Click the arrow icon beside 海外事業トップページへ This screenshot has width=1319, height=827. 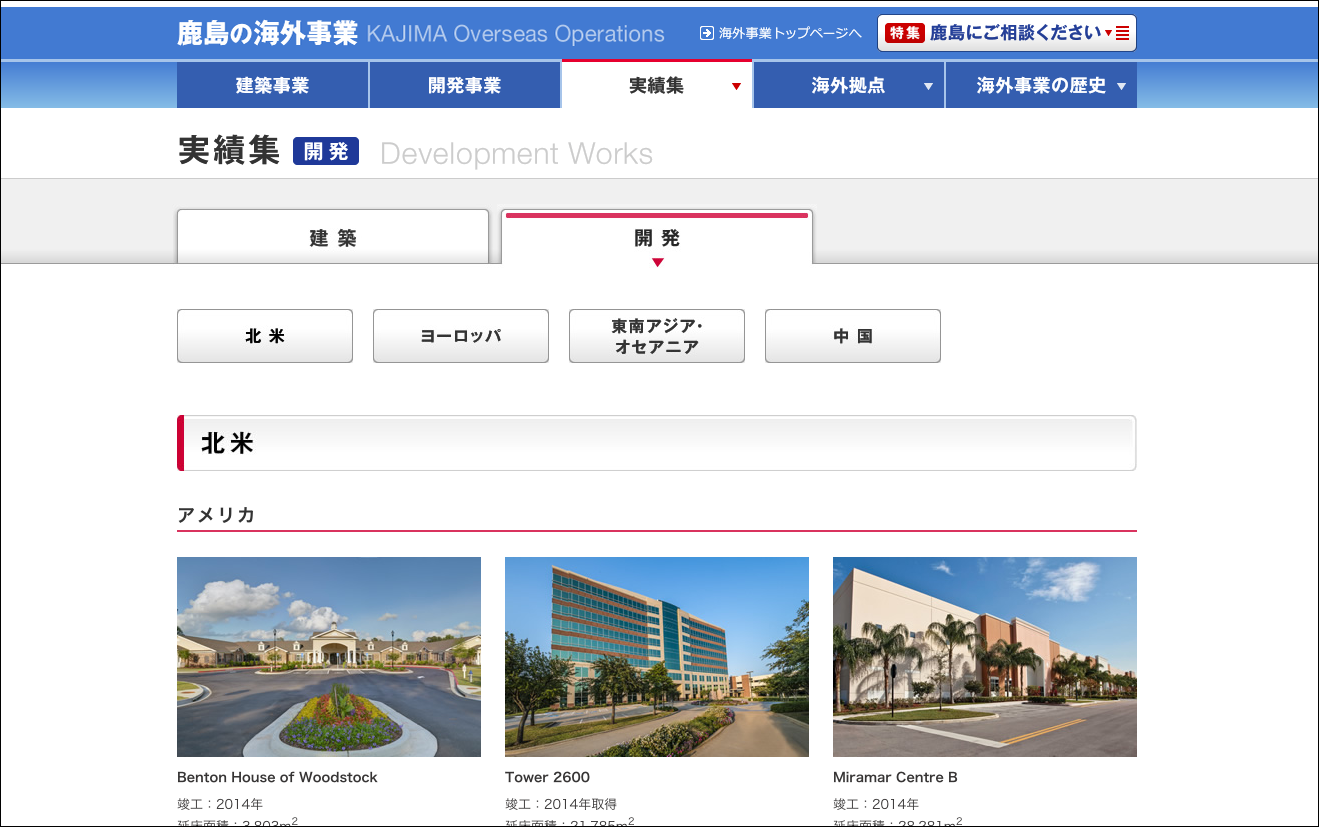[707, 33]
